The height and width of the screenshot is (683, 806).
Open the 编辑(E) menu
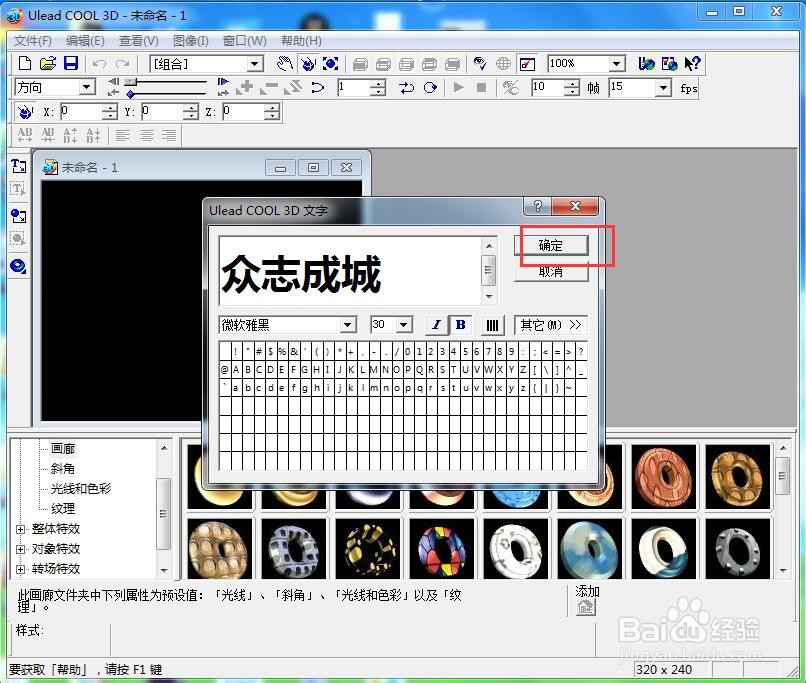tap(85, 41)
